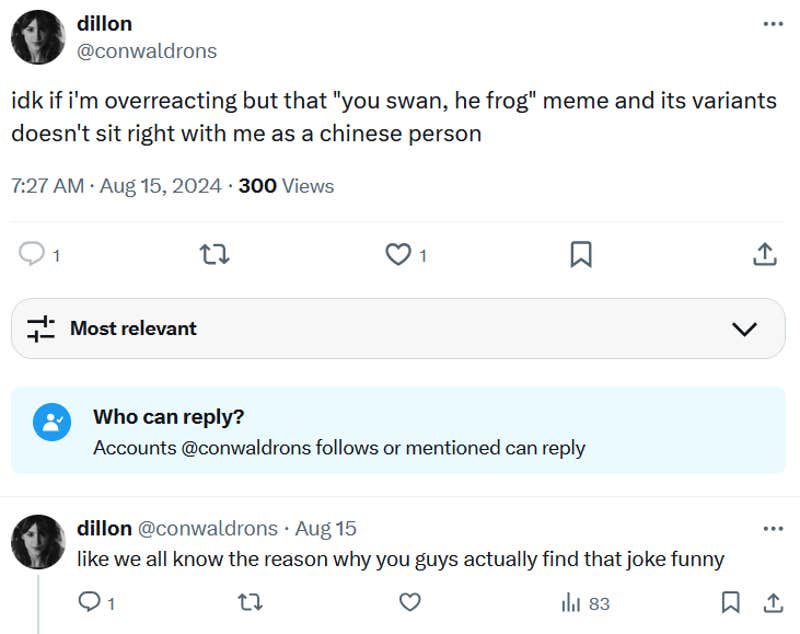Click the Most relevant filter icon
Screen dimensions: 800x634
tap(40, 329)
